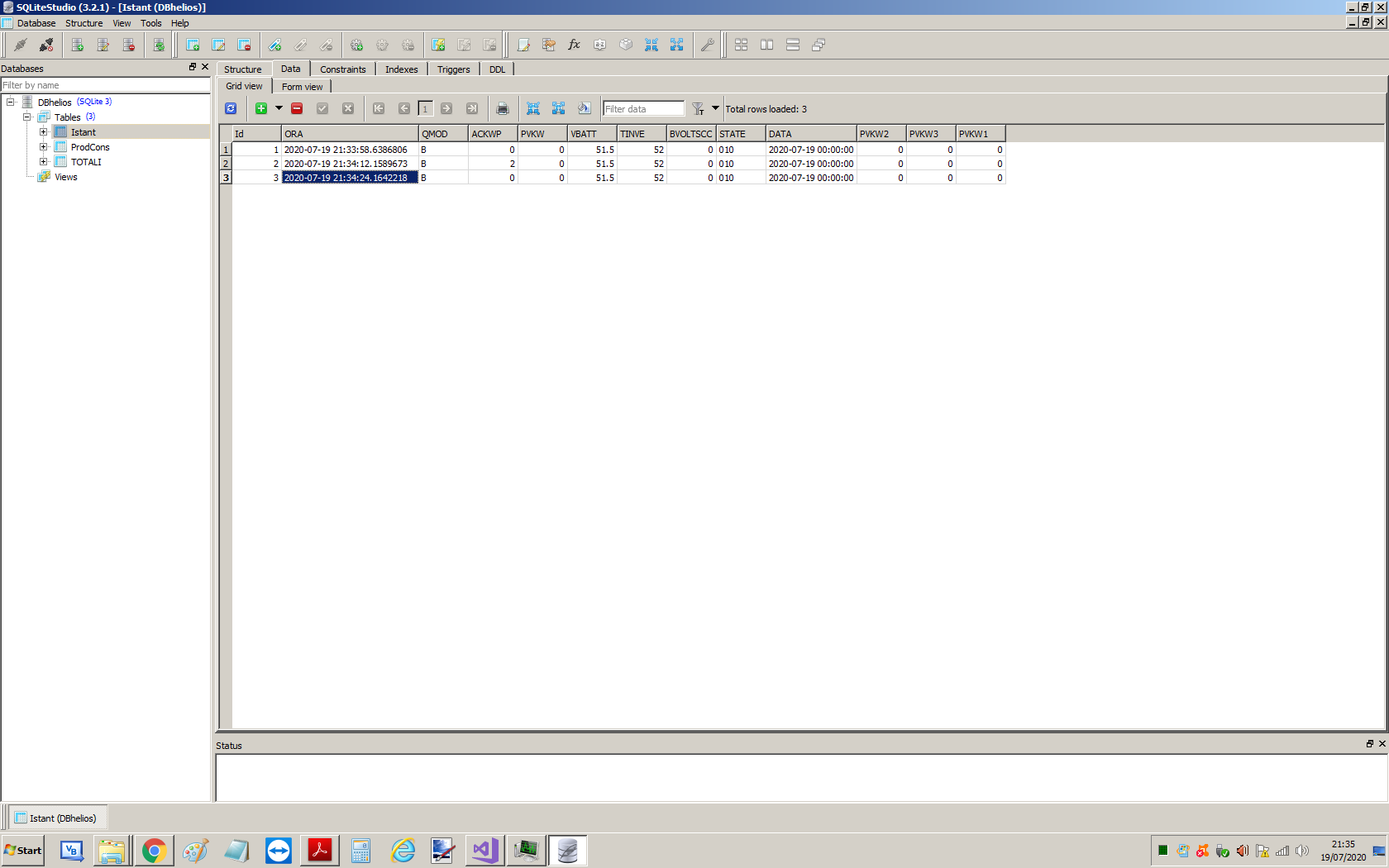Open the SQL functions editor (fx) icon

point(574,45)
